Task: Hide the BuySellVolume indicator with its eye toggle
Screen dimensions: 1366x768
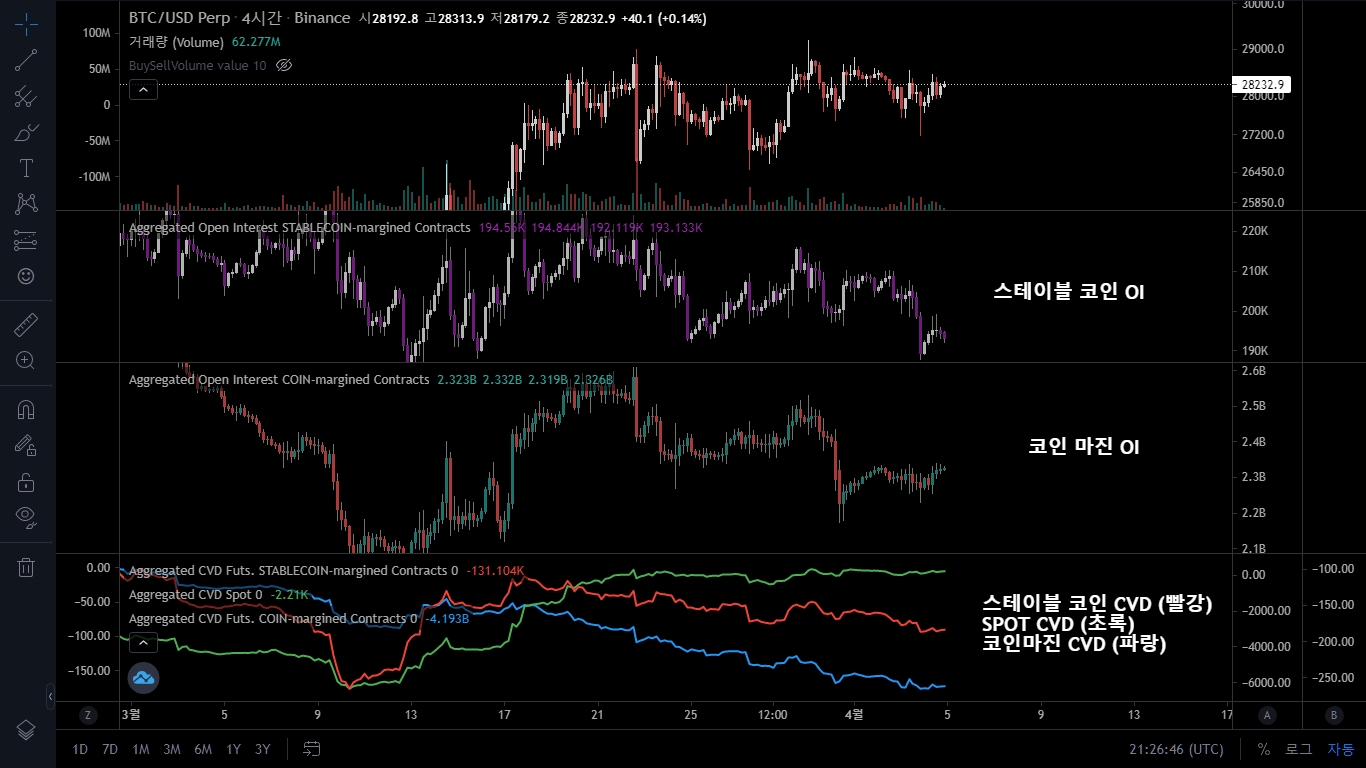Action: point(283,65)
